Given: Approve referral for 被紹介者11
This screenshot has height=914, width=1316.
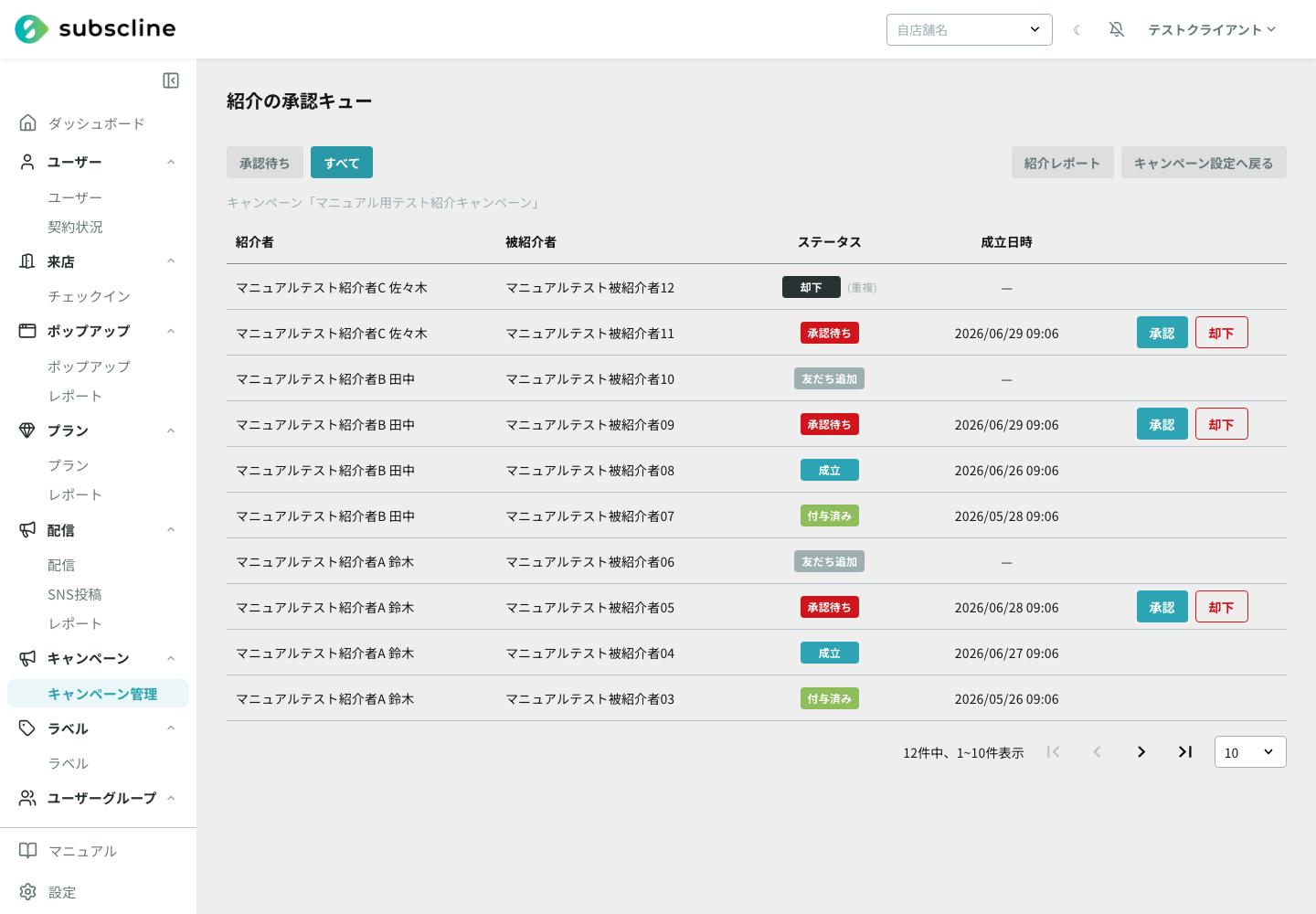Looking at the screenshot, I should [1162, 333].
